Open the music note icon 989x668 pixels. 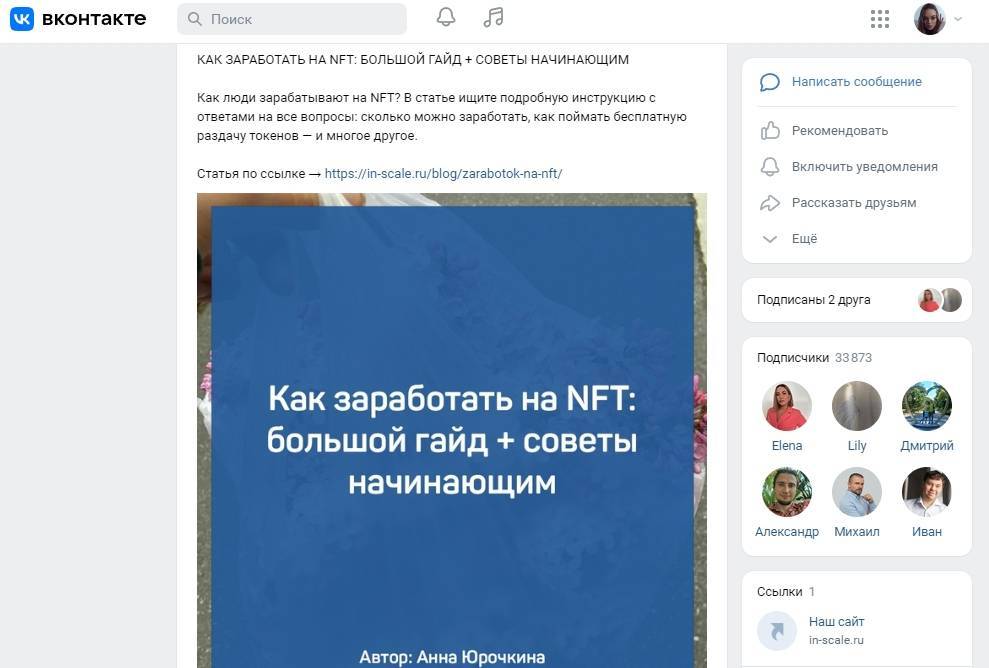tap(493, 18)
